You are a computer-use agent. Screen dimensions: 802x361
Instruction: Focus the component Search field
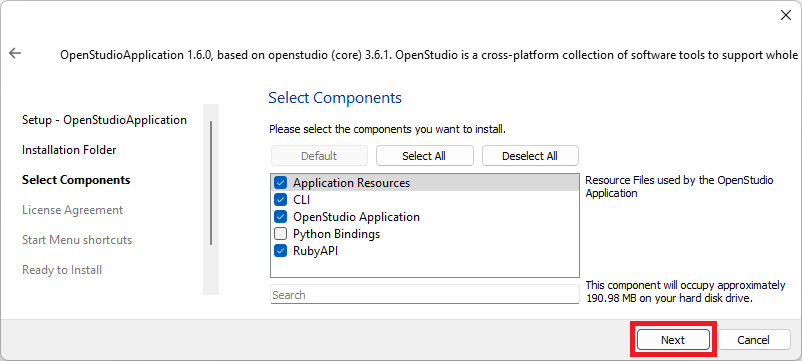coord(425,295)
